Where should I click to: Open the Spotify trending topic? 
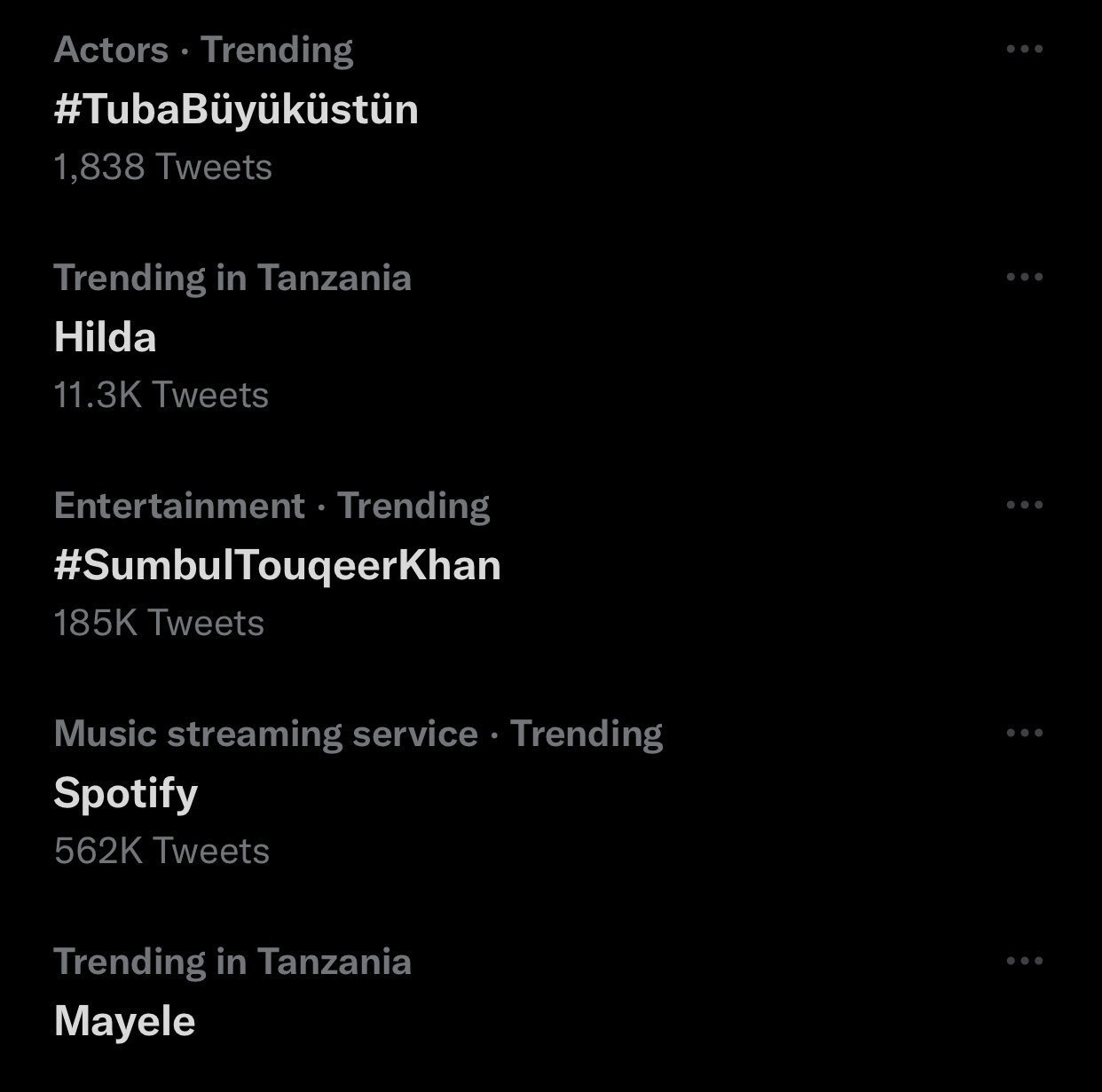[x=125, y=794]
